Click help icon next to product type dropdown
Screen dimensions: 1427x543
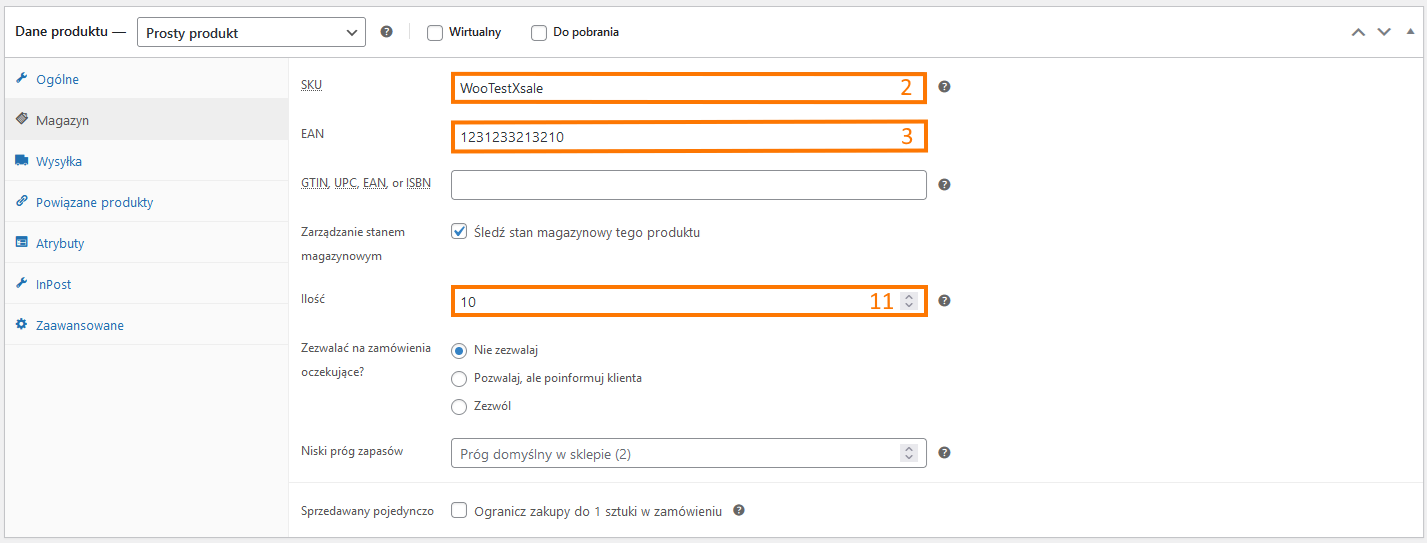[x=387, y=32]
